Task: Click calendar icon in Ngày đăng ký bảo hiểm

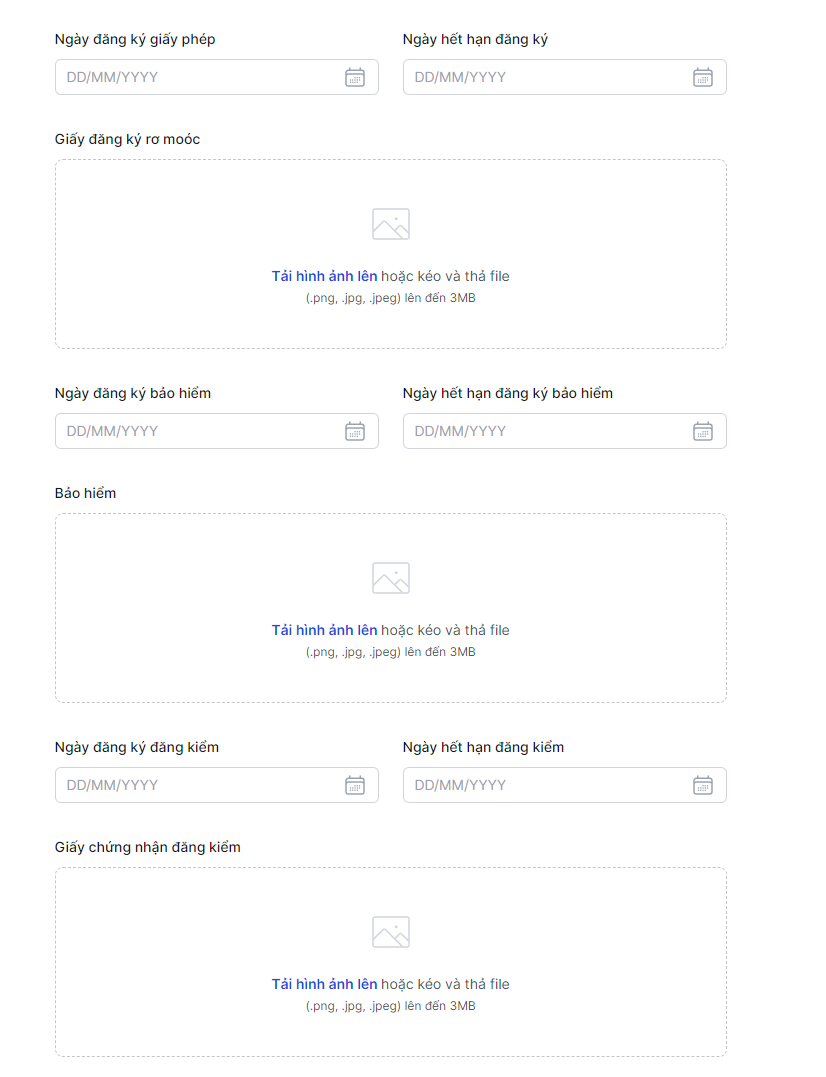Action: pyautogui.click(x=355, y=431)
